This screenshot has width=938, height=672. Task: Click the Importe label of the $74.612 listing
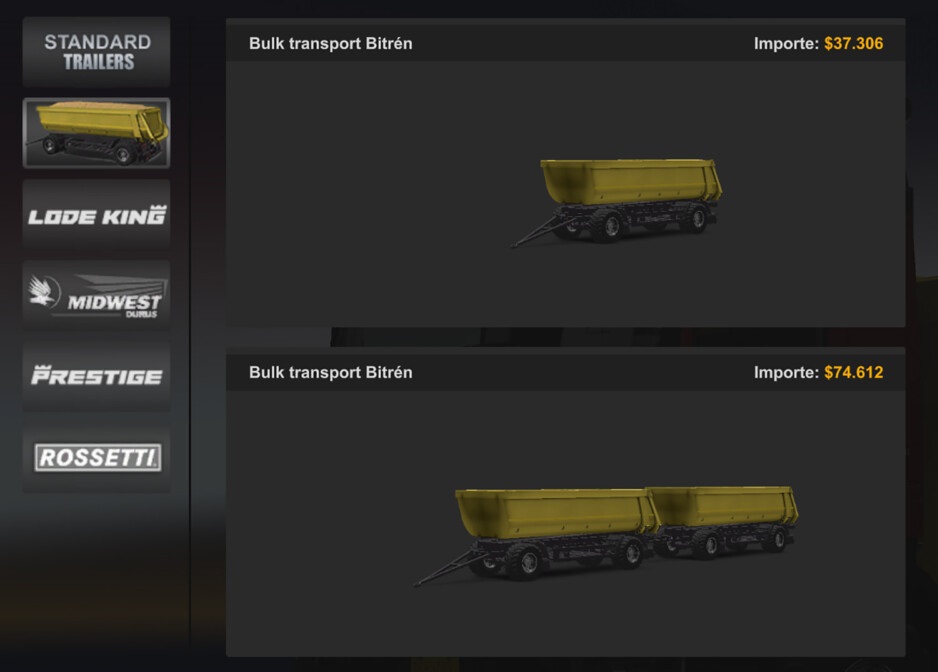point(786,373)
